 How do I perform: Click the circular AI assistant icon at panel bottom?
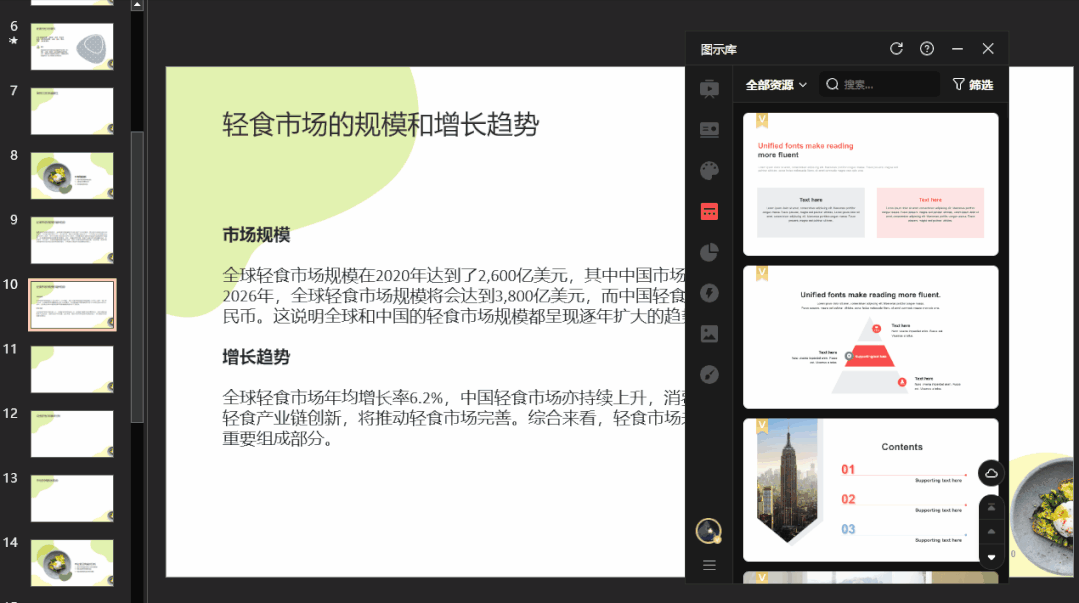click(708, 531)
